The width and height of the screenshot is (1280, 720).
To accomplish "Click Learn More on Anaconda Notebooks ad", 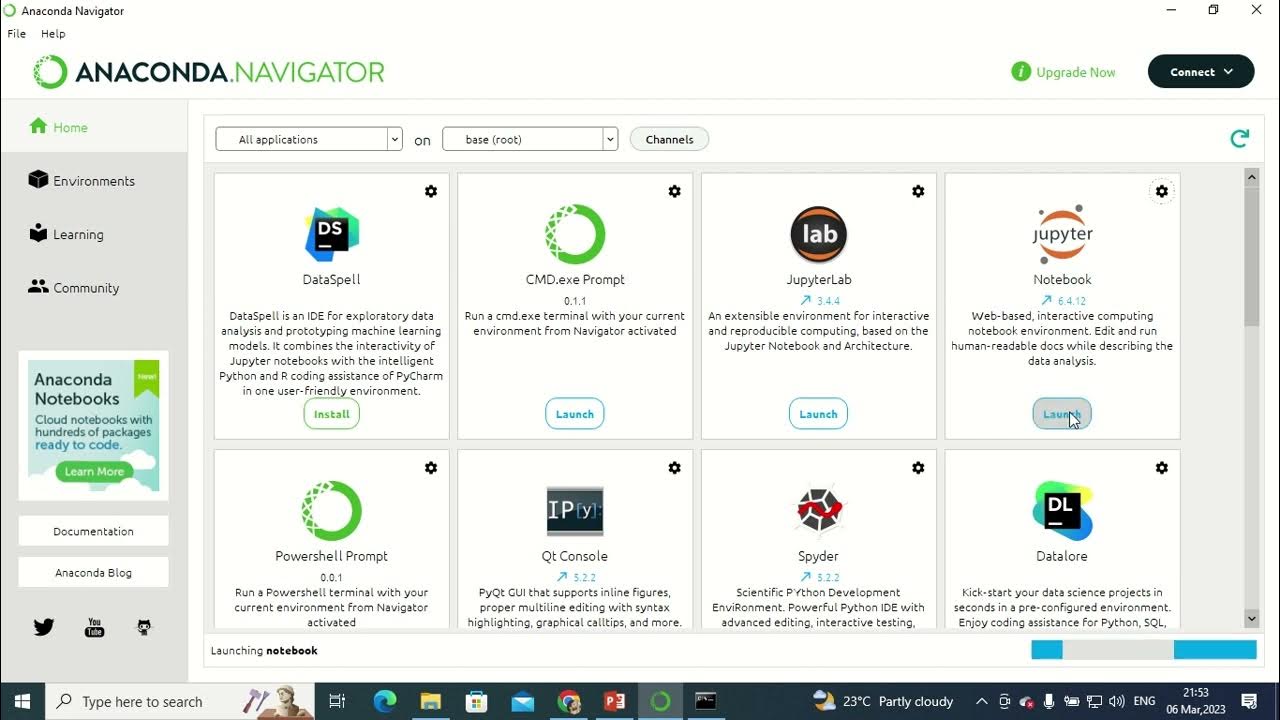I will (94, 471).
